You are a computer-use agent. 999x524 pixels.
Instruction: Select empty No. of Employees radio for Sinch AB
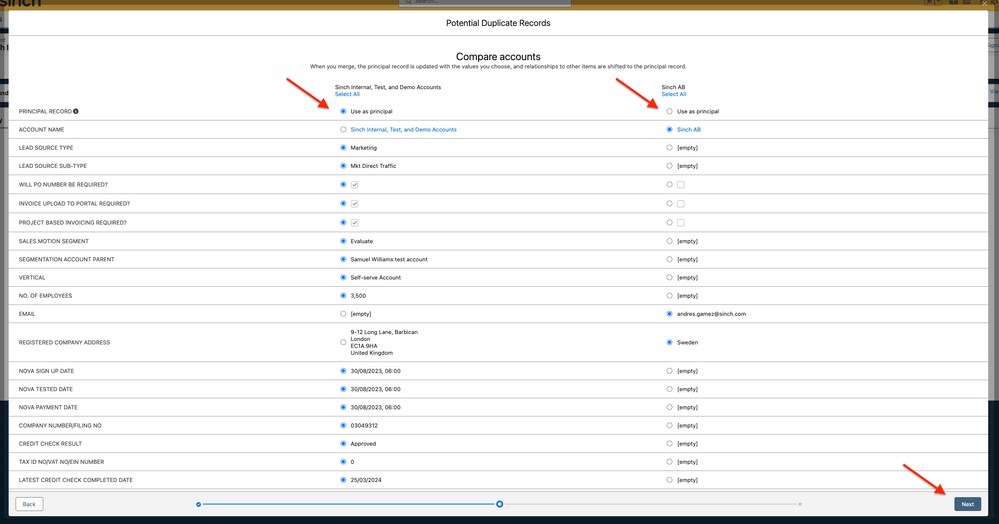click(670, 296)
